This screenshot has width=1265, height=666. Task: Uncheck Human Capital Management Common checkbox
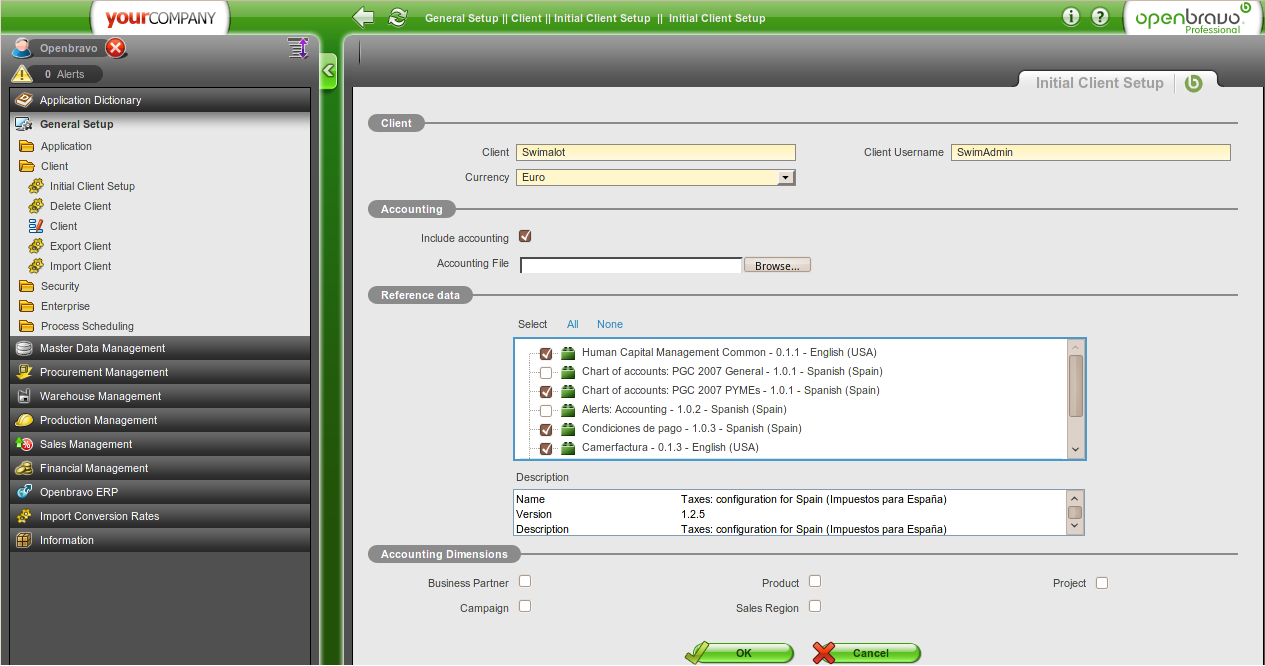pyautogui.click(x=546, y=353)
